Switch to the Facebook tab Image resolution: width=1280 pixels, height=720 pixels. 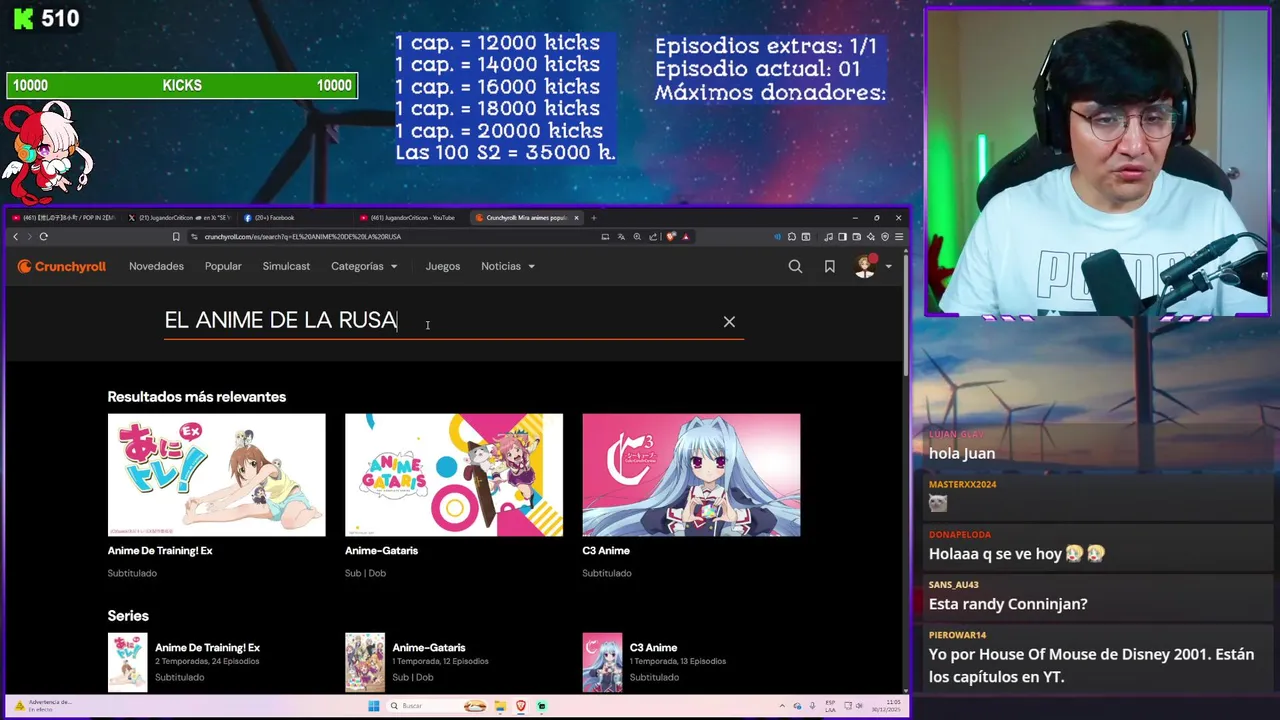pos(296,217)
